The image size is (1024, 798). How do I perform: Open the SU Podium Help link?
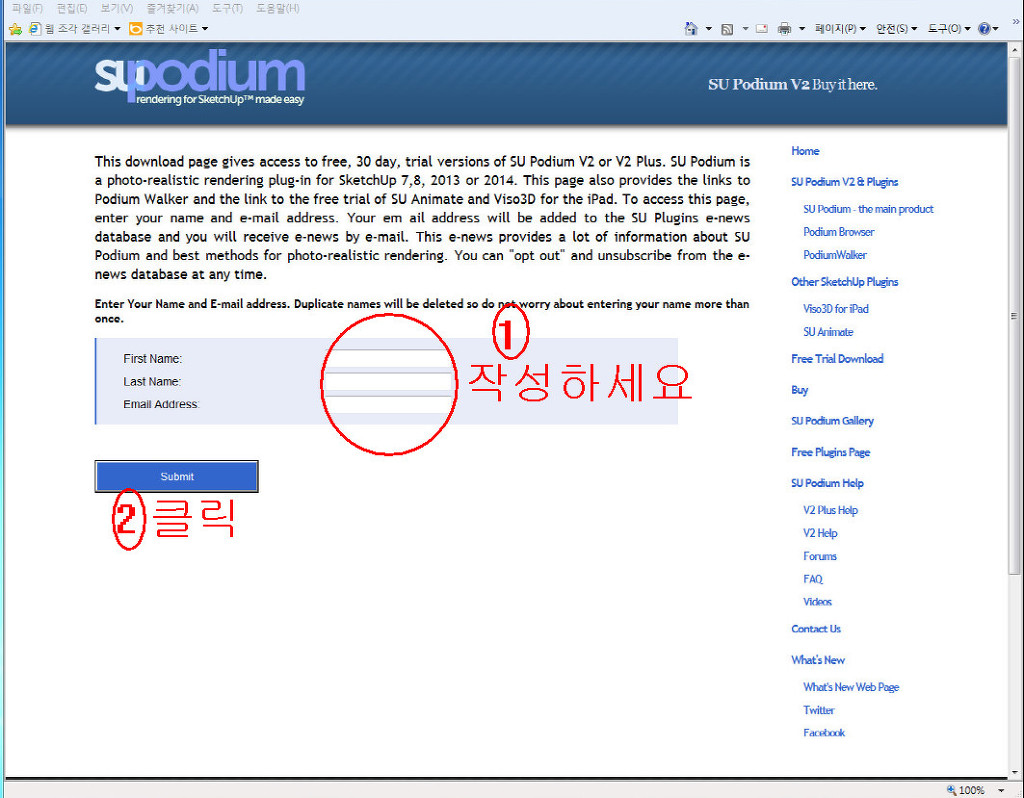coord(827,483)
